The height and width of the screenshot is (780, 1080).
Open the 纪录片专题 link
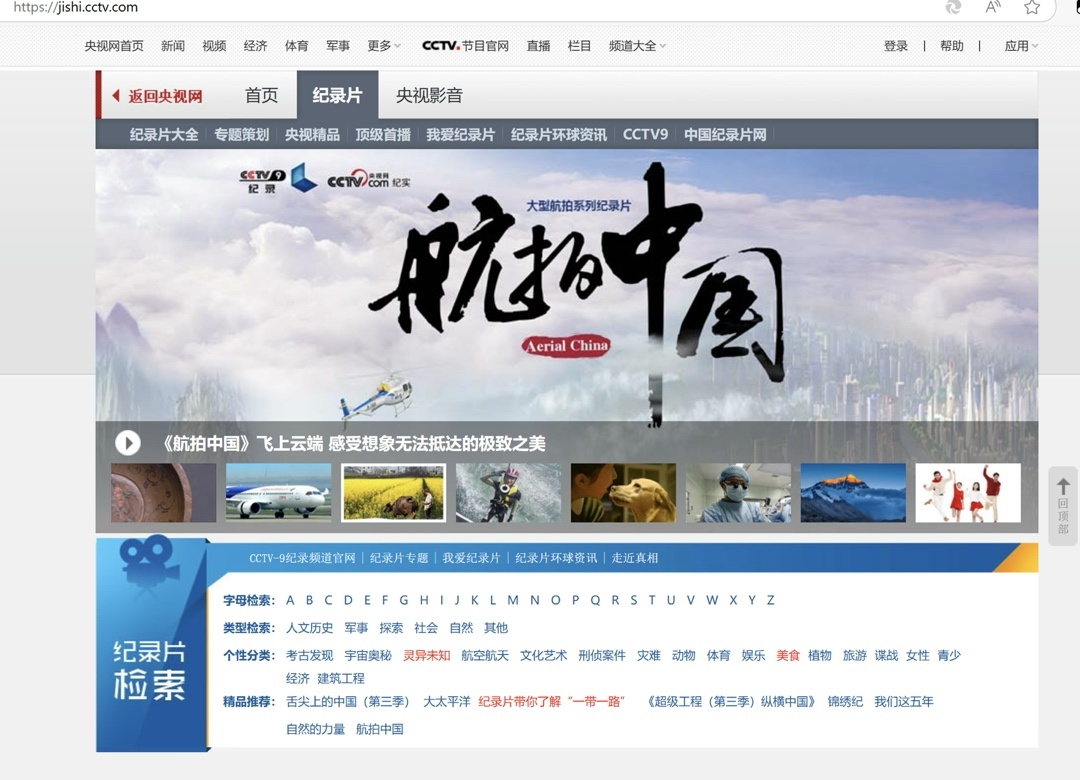tap(399, 557)
